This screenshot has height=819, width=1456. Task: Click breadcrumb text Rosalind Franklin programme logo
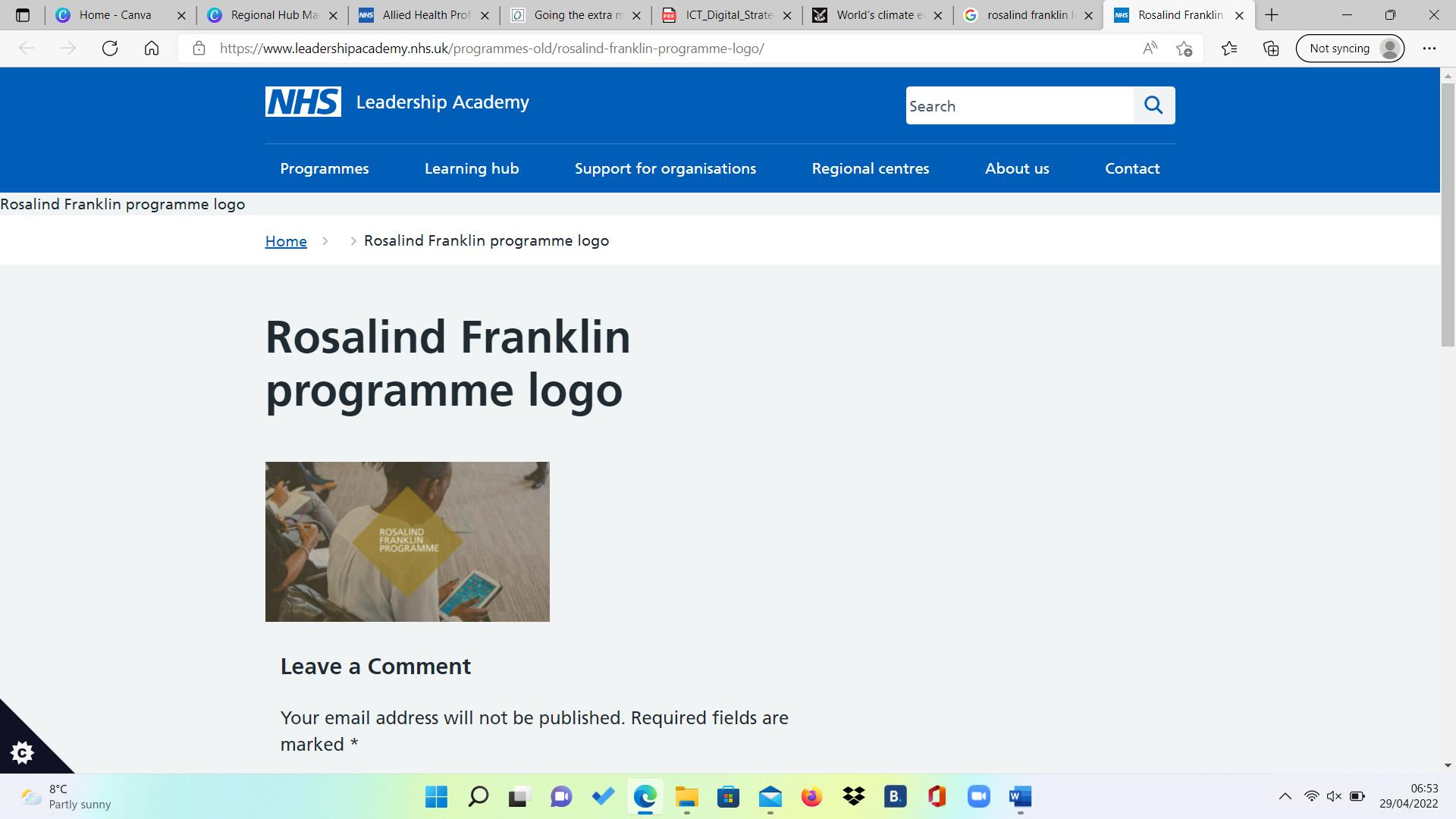click(x=487, y=240)
